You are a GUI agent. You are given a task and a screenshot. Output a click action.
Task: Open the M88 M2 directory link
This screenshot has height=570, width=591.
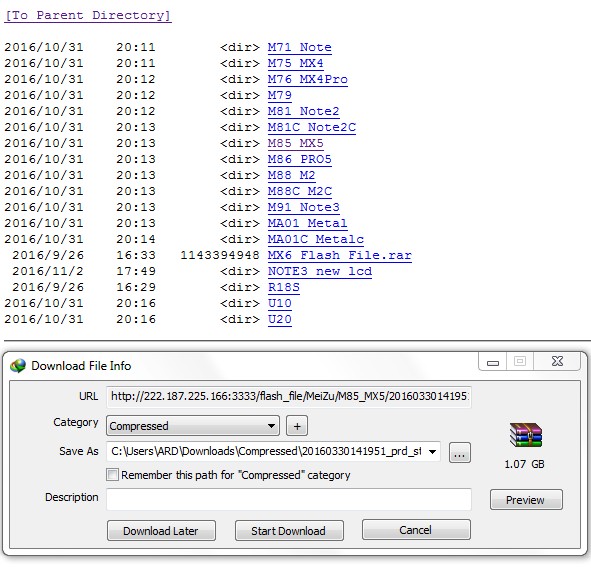point(291,175)
